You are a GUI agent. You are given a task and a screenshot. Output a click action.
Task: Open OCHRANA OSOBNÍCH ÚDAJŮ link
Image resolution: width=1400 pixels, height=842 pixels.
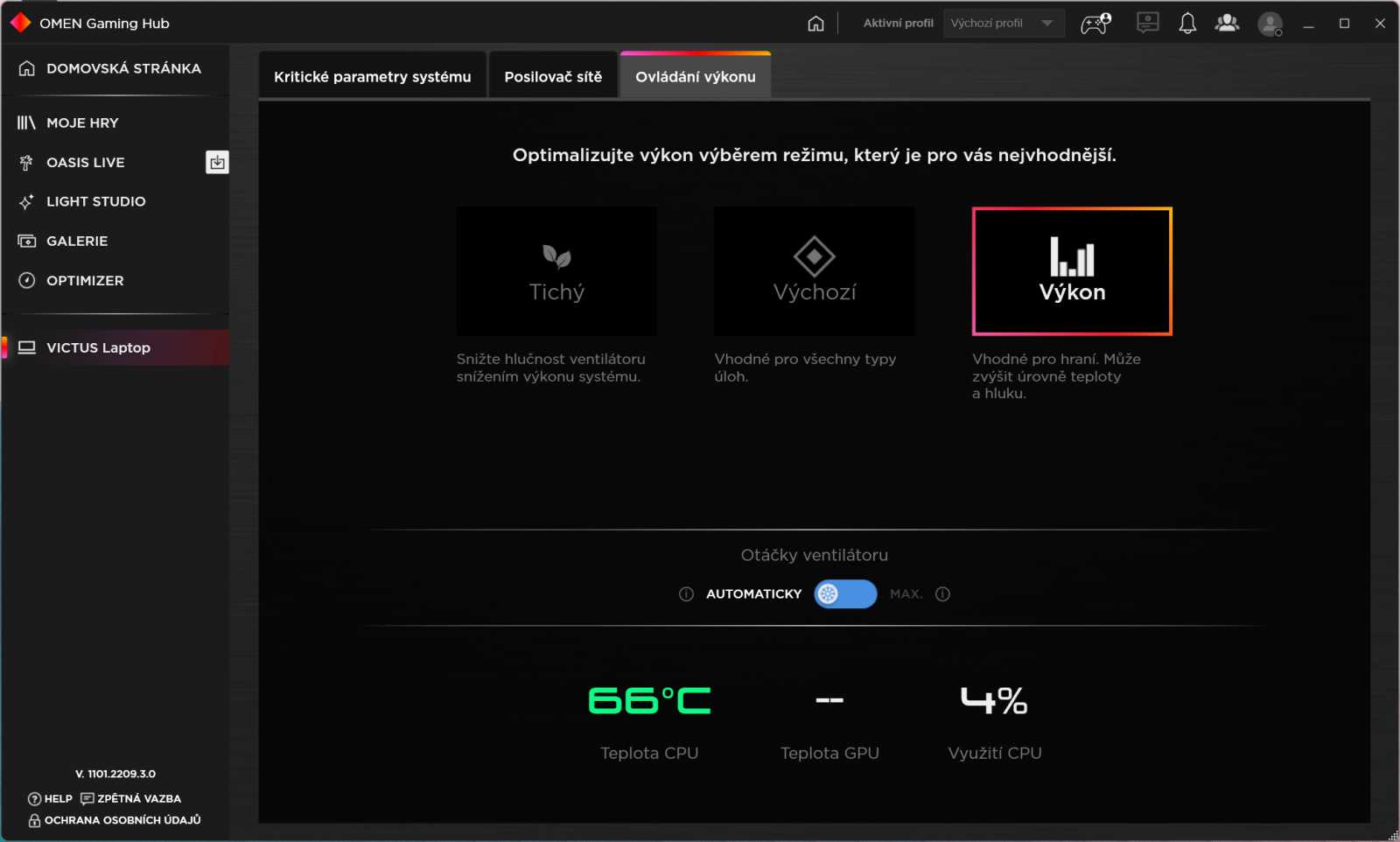pos(115,820)
